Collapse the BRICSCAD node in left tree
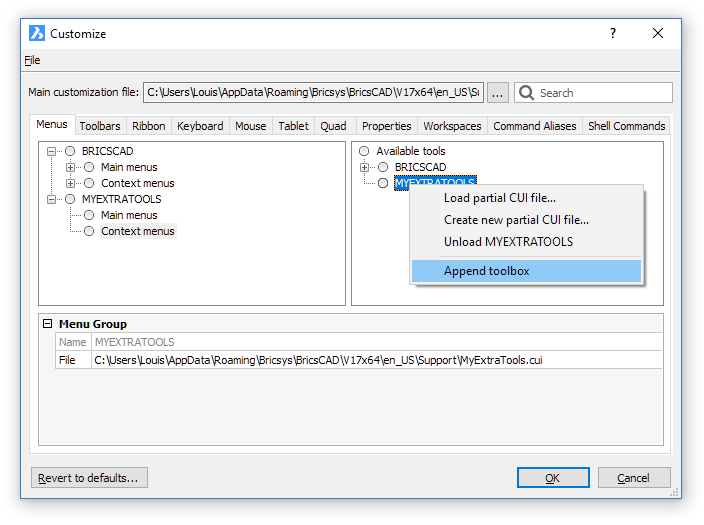 click(52, 151)
